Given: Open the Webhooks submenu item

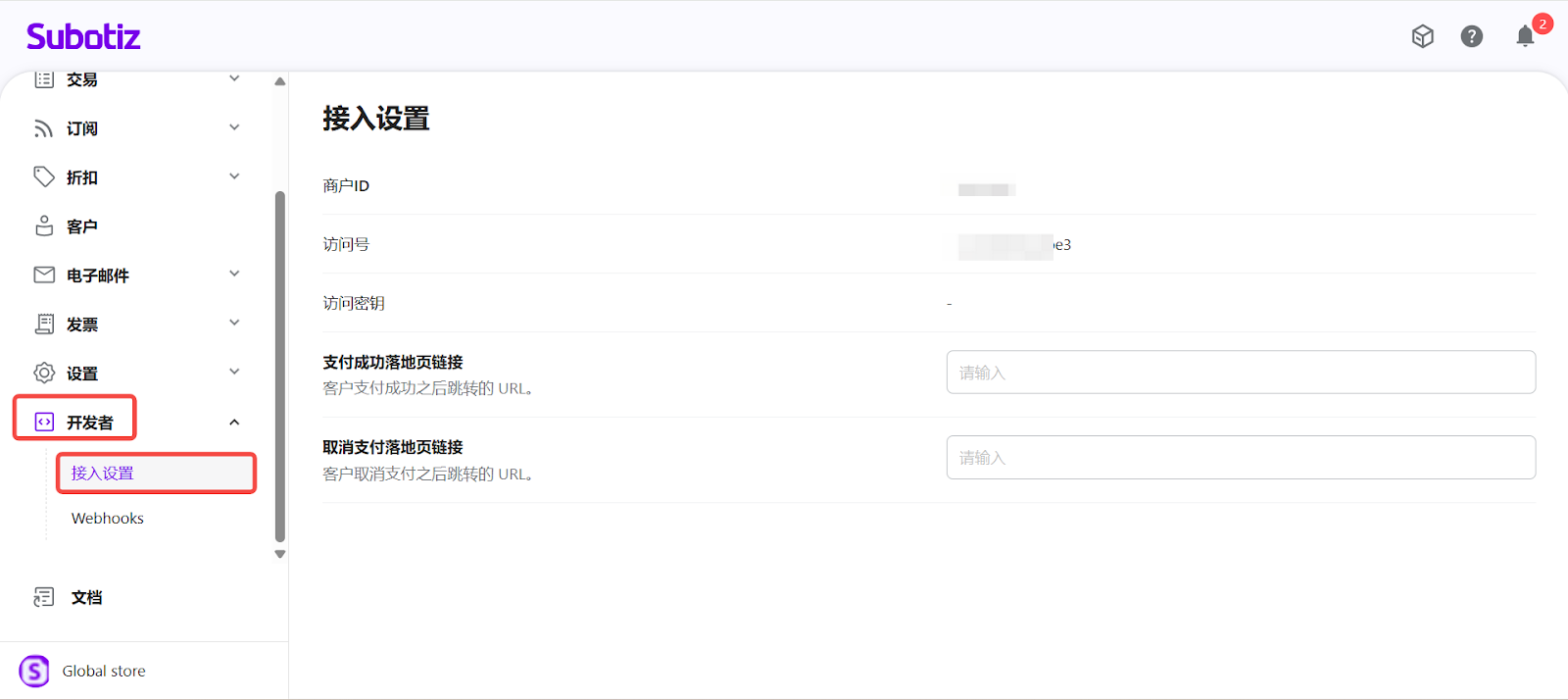Looking at the screenshot, I should [108, 518].
